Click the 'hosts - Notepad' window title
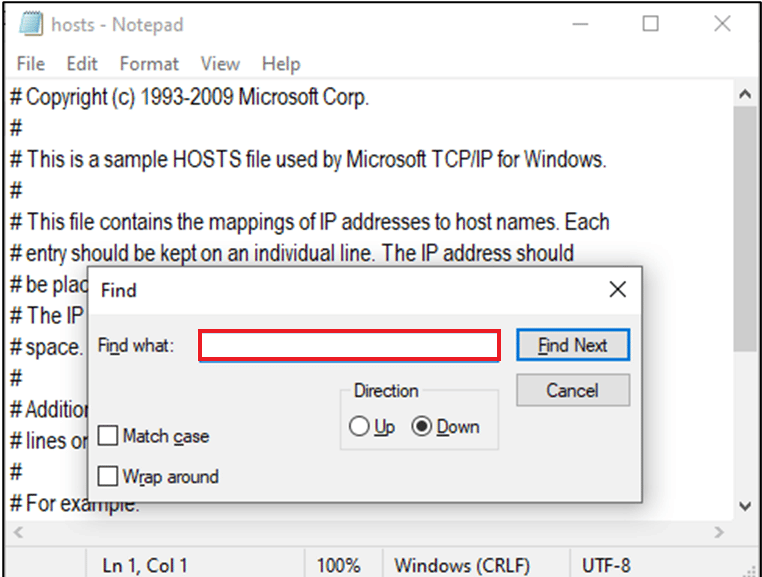762x577 pixels. [x=117, y=24]
